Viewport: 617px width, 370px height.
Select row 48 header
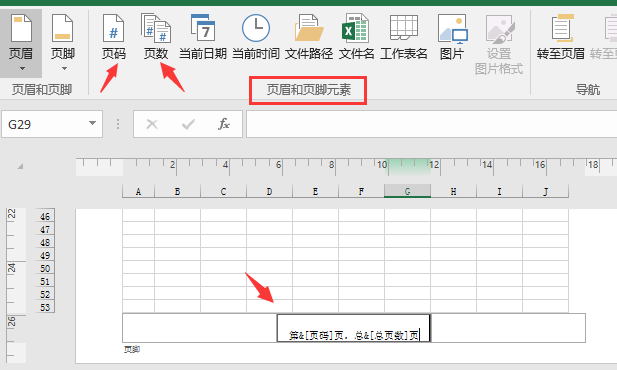point(45,242)
